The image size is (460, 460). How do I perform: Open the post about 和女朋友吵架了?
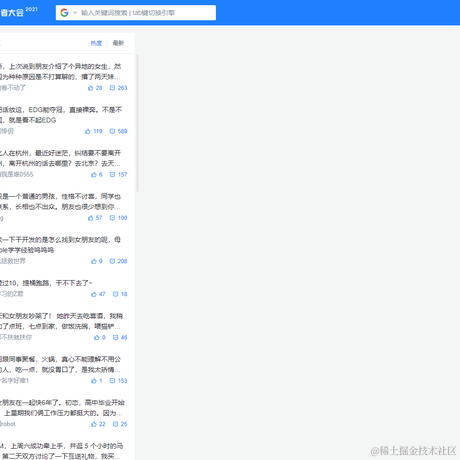pos(61,321)
